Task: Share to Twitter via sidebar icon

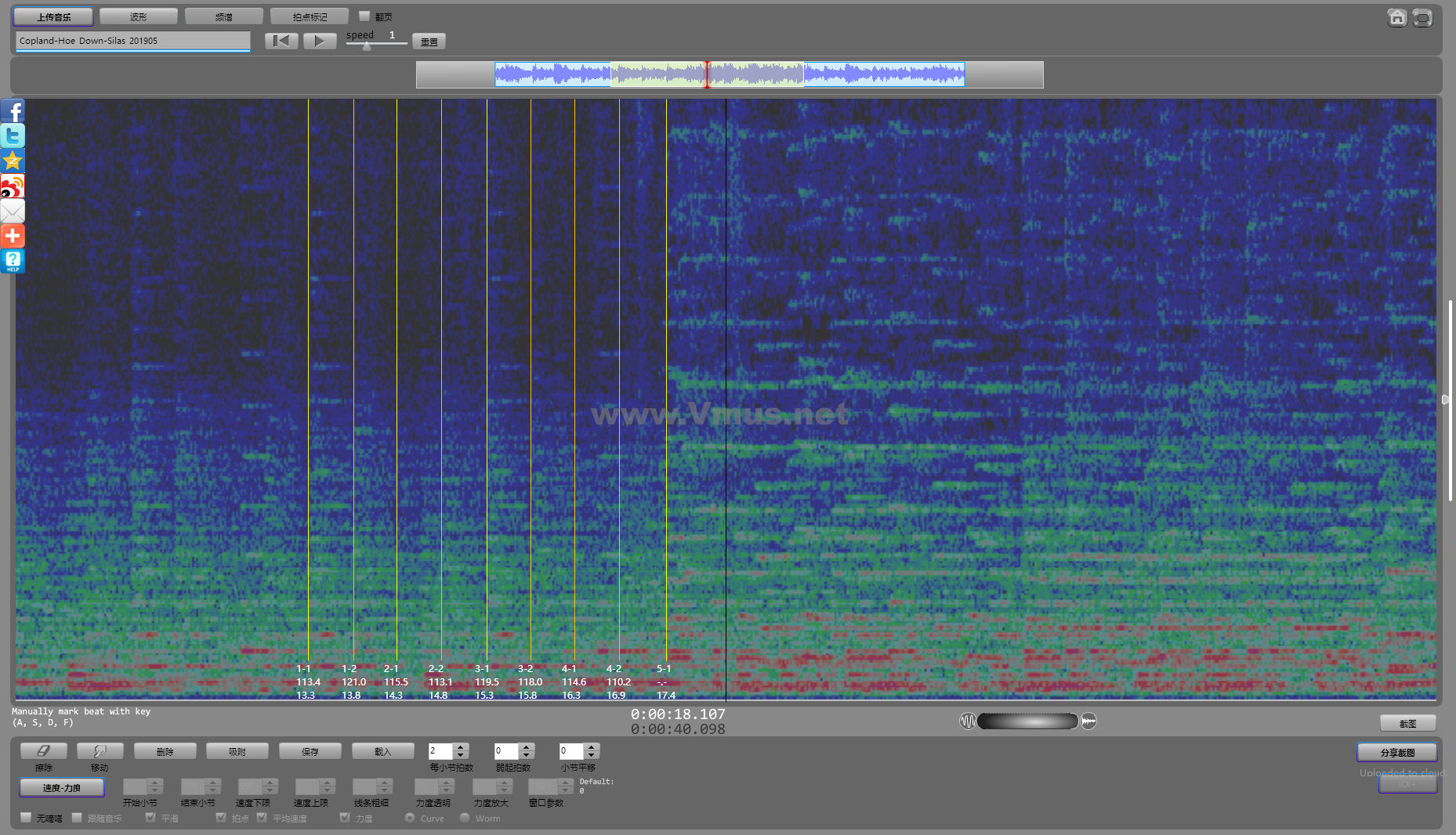Action: [13, 136]
